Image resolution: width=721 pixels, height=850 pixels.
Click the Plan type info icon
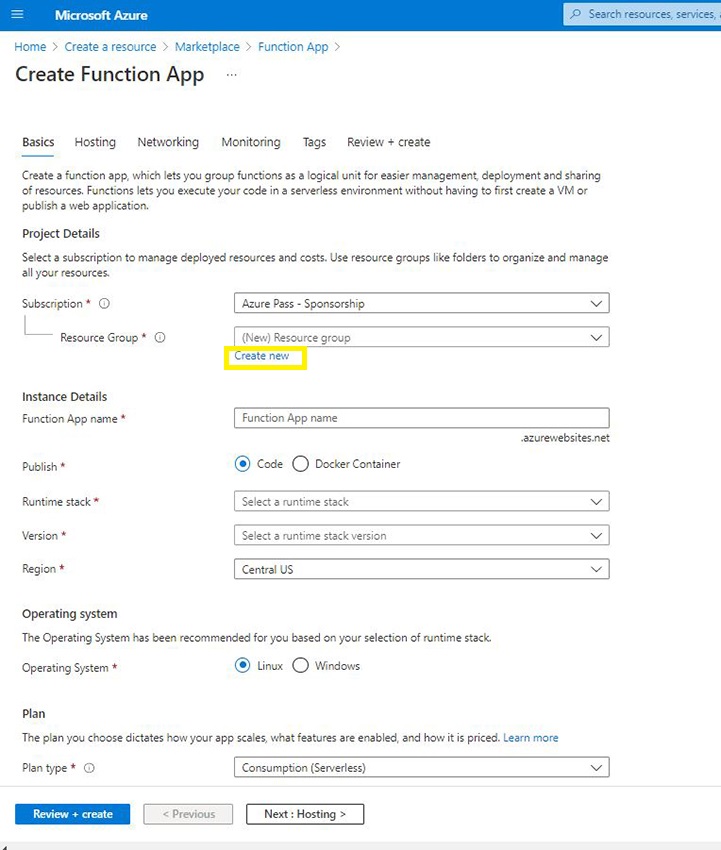(89, 768)
